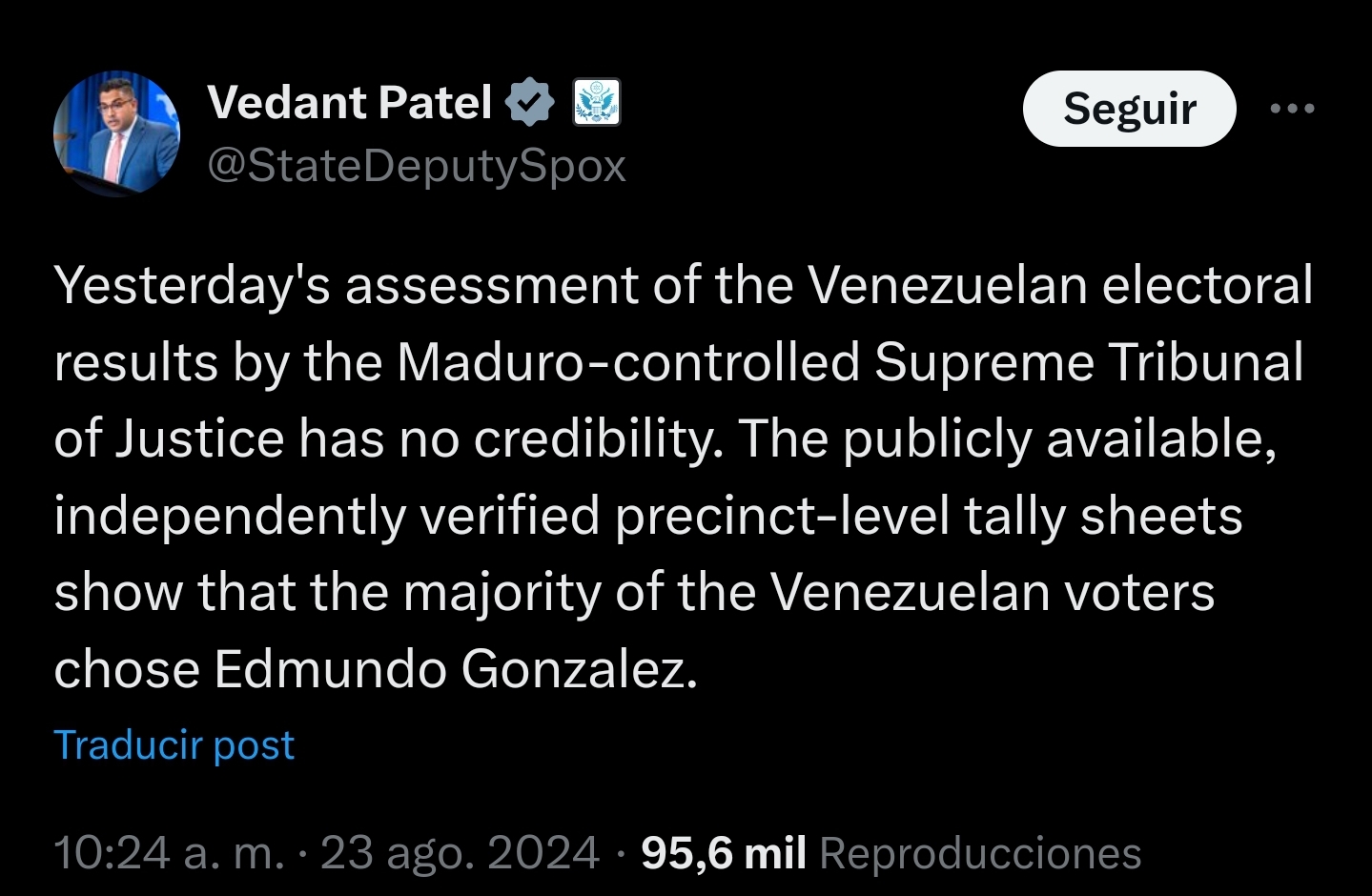The height and width of the screenshot is (896, 1372).
Task: Follow the account with Seguir button
Action: tap(1129, 109)
